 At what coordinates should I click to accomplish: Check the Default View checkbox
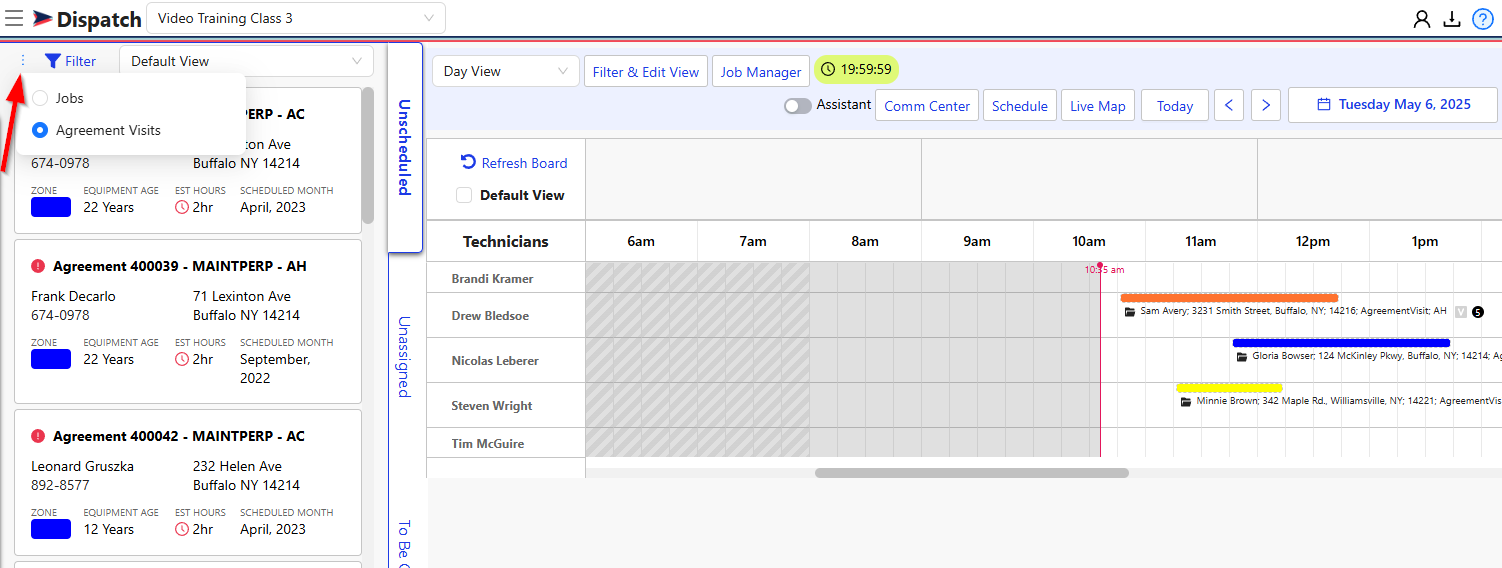pos(464,195)
